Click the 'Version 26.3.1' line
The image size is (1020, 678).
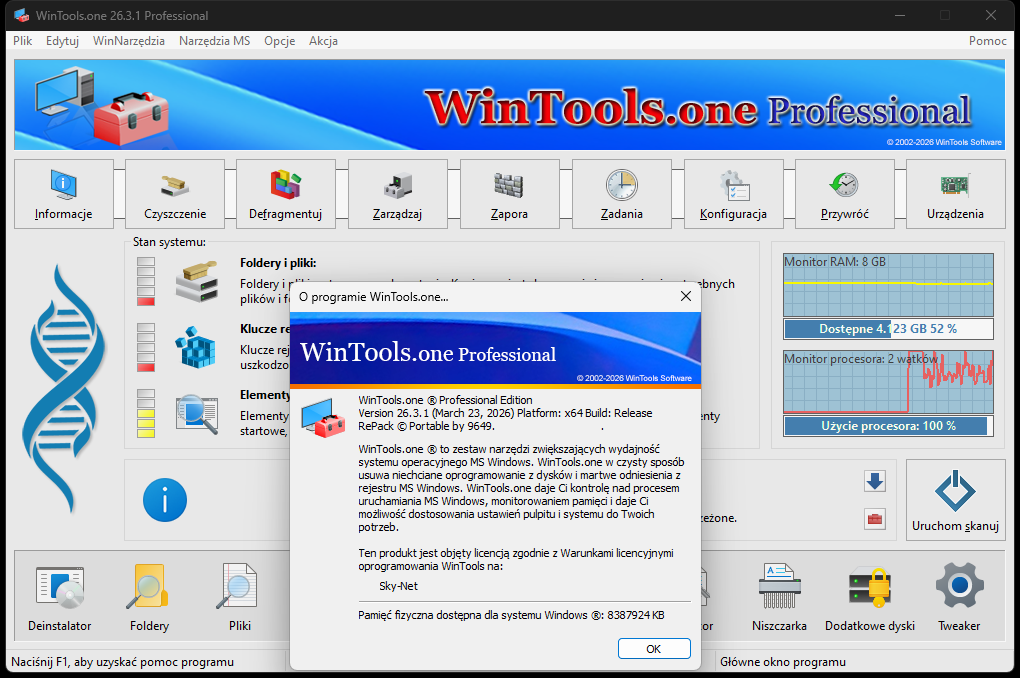click(x=505, y=413)
